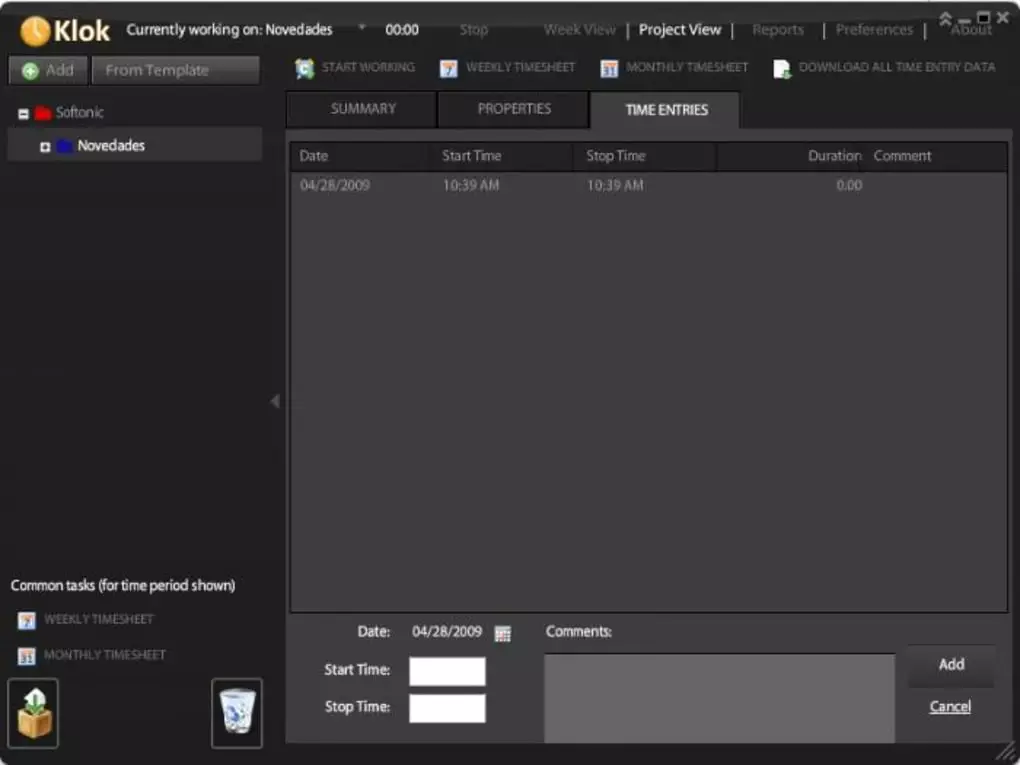Click the Download All Time Entry Data icon
The width and height of the screenshot is (1020, 765).
point(781,67)
